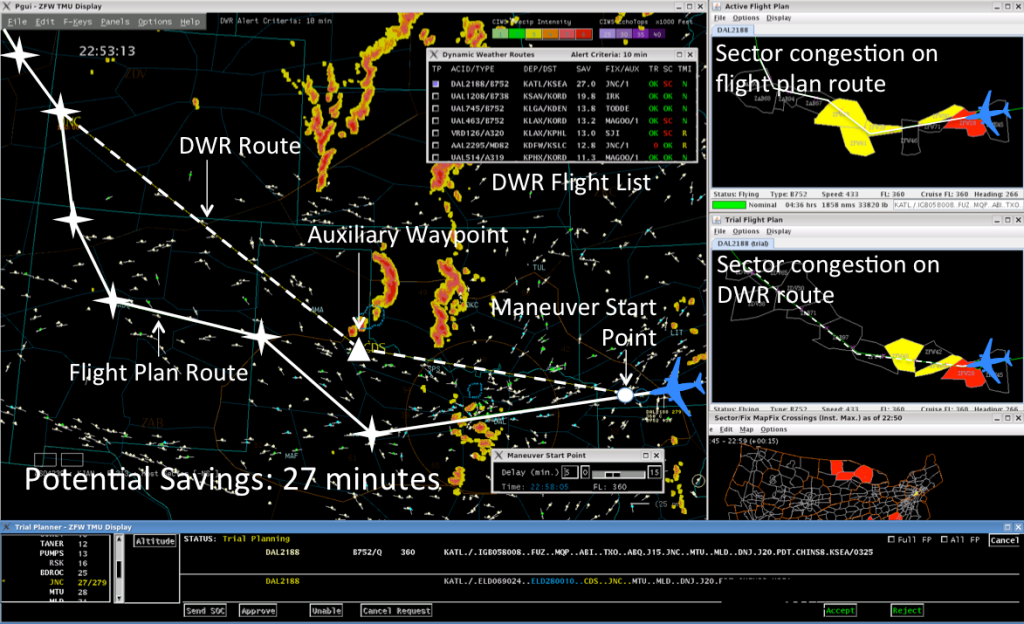Click the X icon in Pgui title bar

(x=7, y=6)
